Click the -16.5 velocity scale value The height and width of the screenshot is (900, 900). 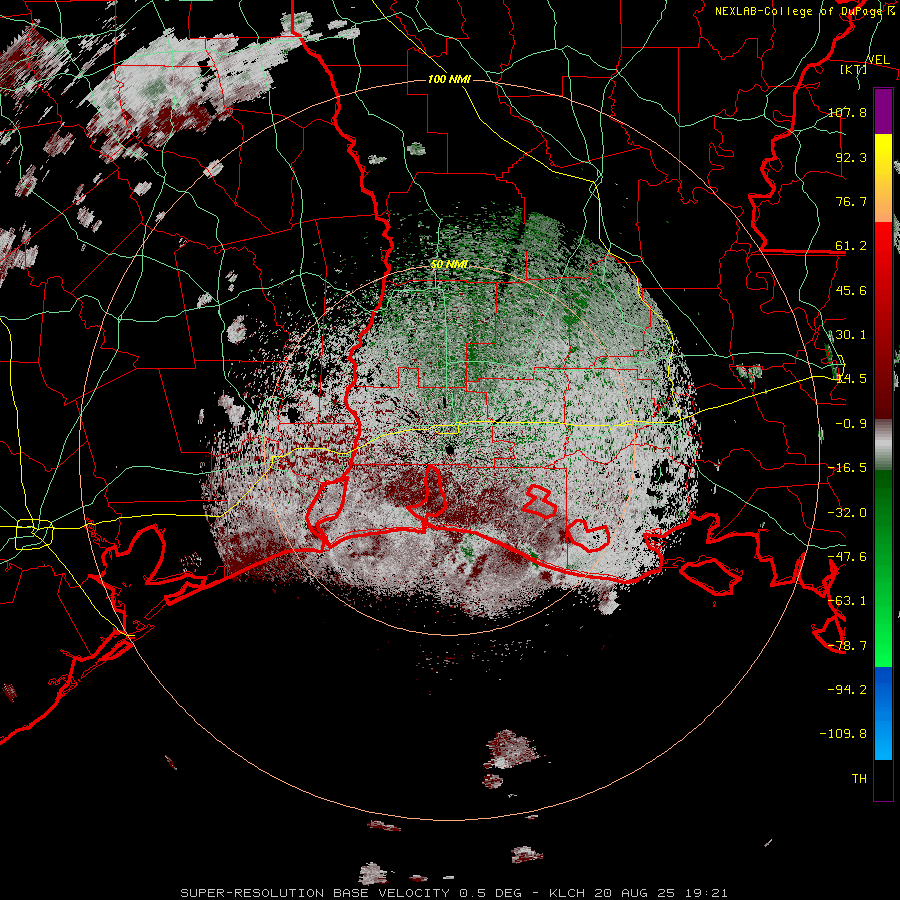click(847, 468)
